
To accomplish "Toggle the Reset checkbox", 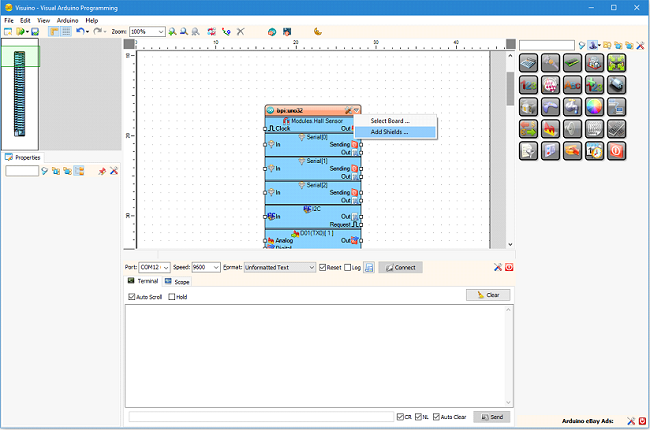I will point(323,267).
